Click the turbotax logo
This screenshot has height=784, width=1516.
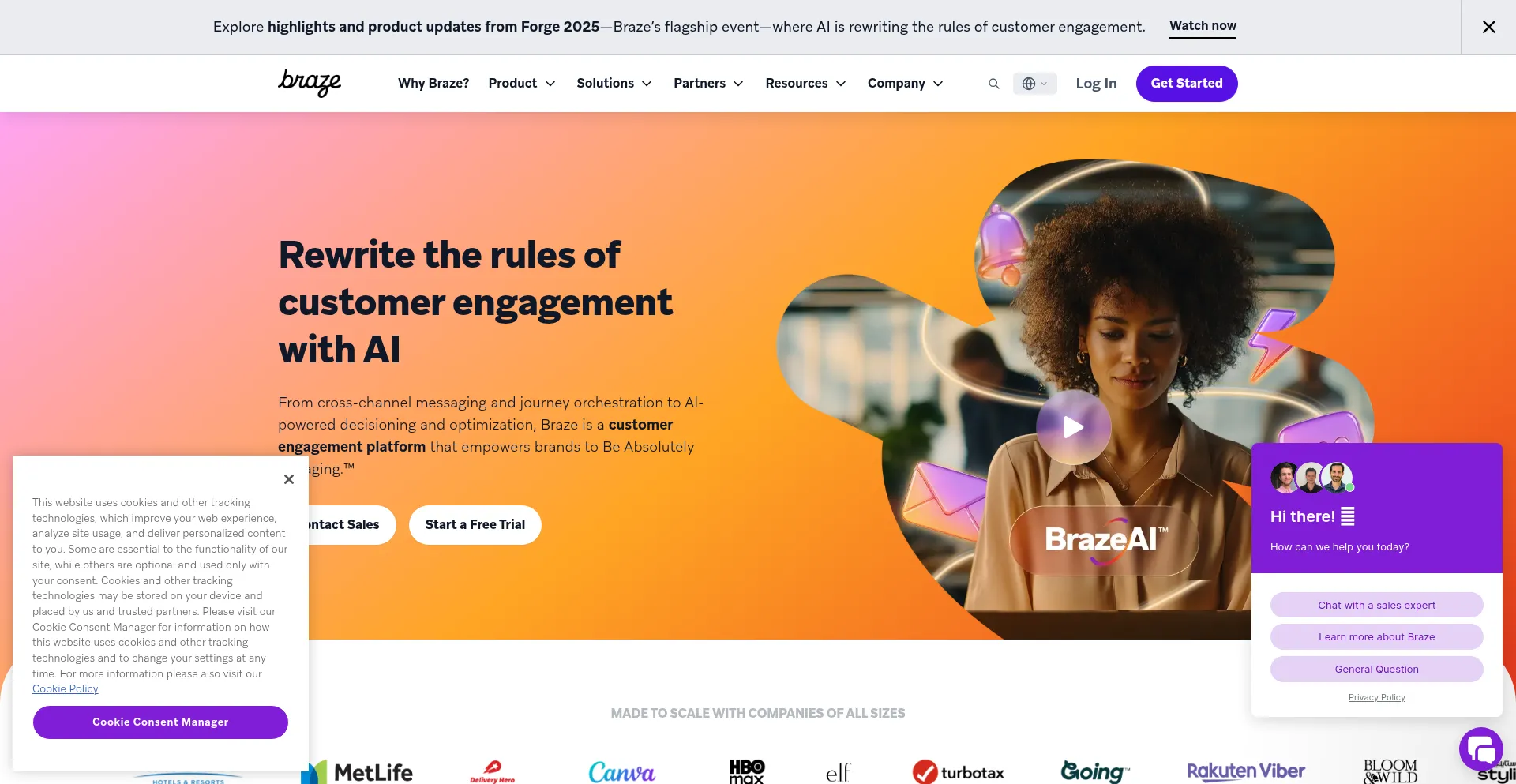(958, 772)
